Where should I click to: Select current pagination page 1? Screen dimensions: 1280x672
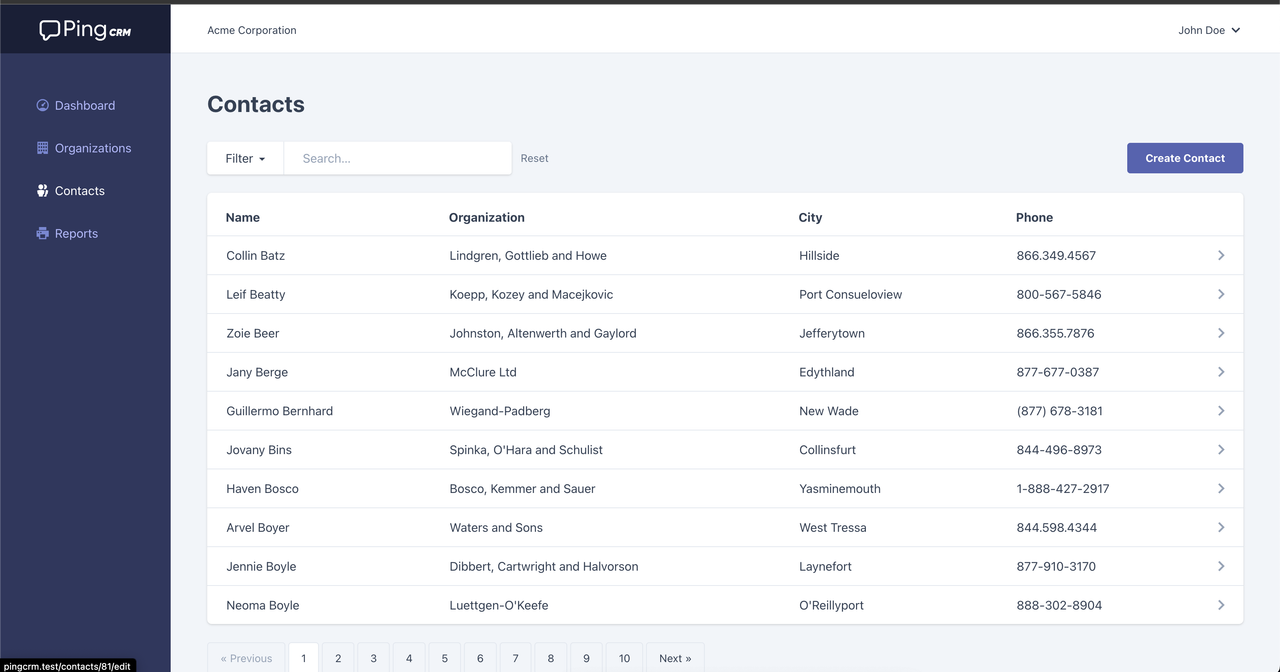point(303,658)
